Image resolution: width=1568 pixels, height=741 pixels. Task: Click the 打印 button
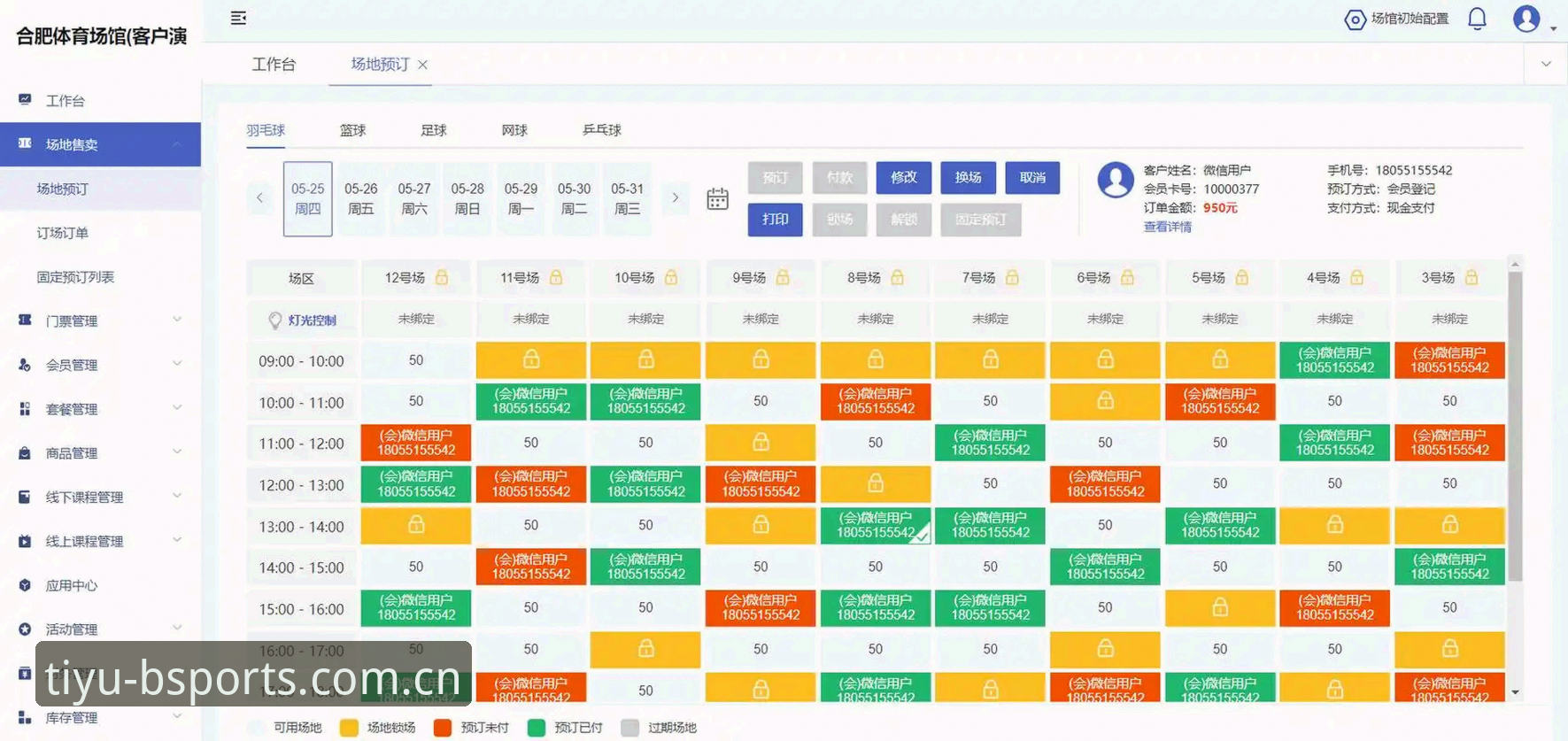click(x=775, y=220)
